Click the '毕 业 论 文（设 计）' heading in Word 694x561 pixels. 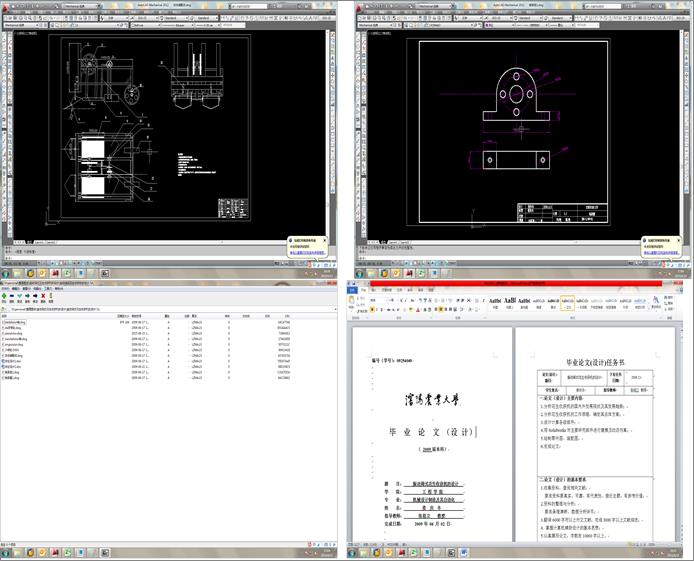coord(432,432)
